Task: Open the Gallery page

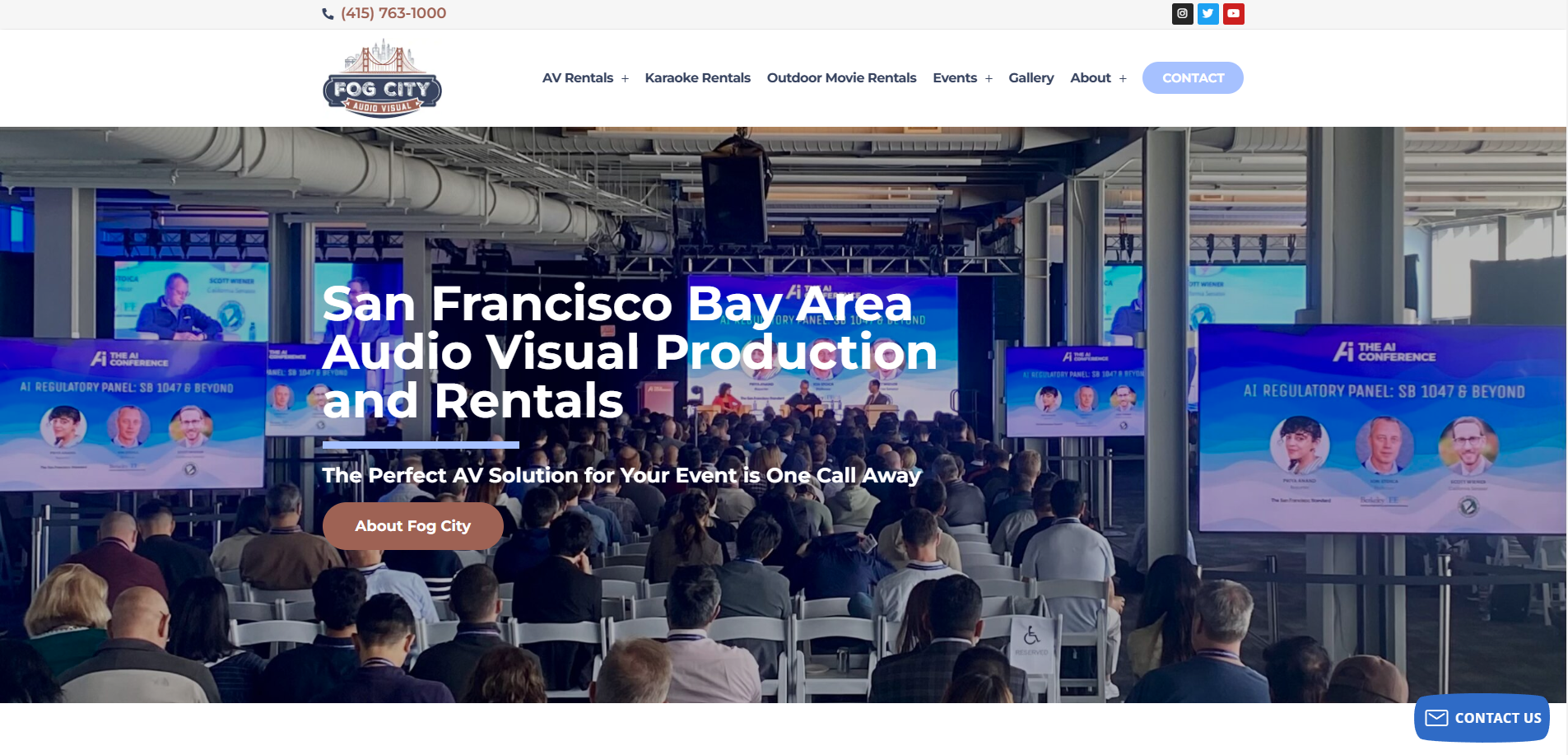Action: click(1031, 77)
